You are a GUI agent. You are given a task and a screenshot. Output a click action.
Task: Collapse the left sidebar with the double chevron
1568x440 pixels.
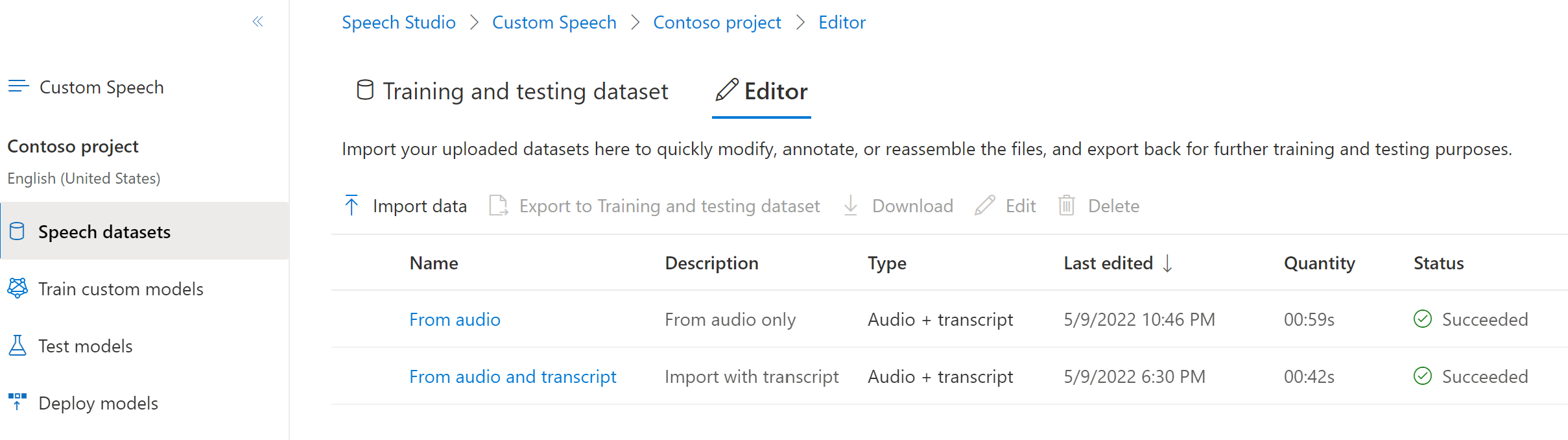tap(258, 21)
